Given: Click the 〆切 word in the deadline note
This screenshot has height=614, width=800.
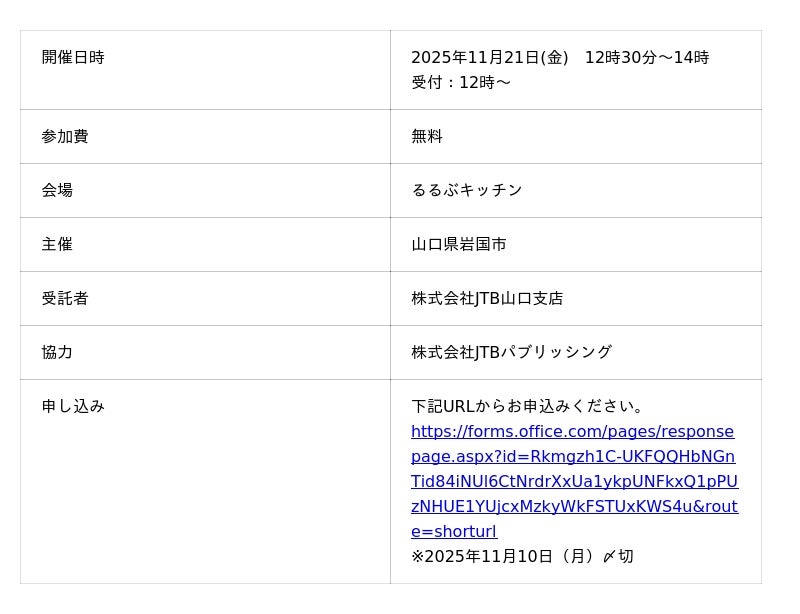Looking at the screenshot, I should point(618,556).
